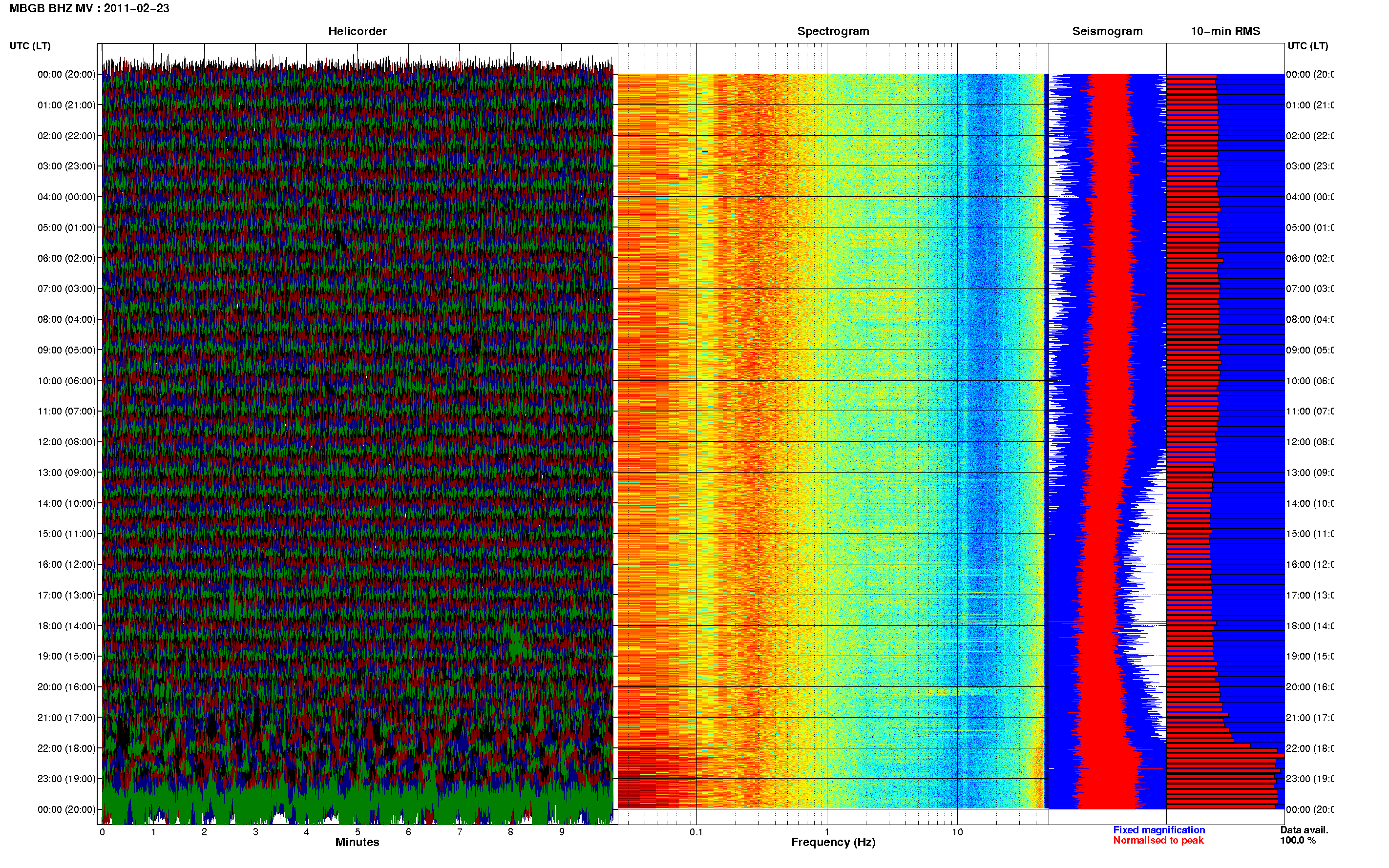Click the left 02:00 (22:00) time label

[x=66, y=136]
